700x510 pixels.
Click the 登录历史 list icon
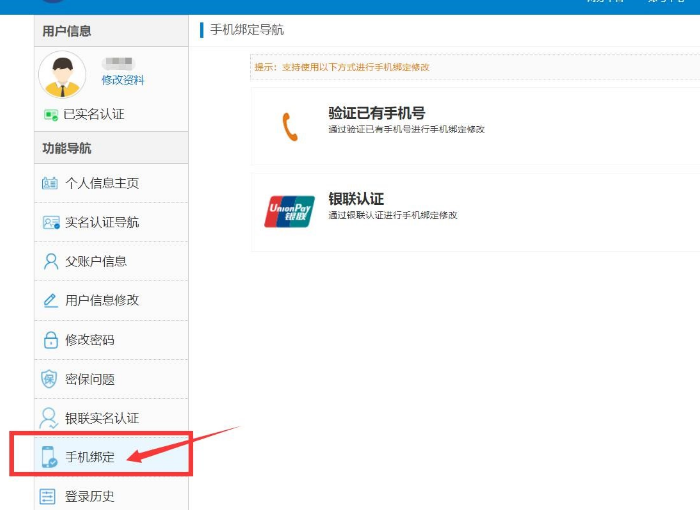tap(47, 496)
